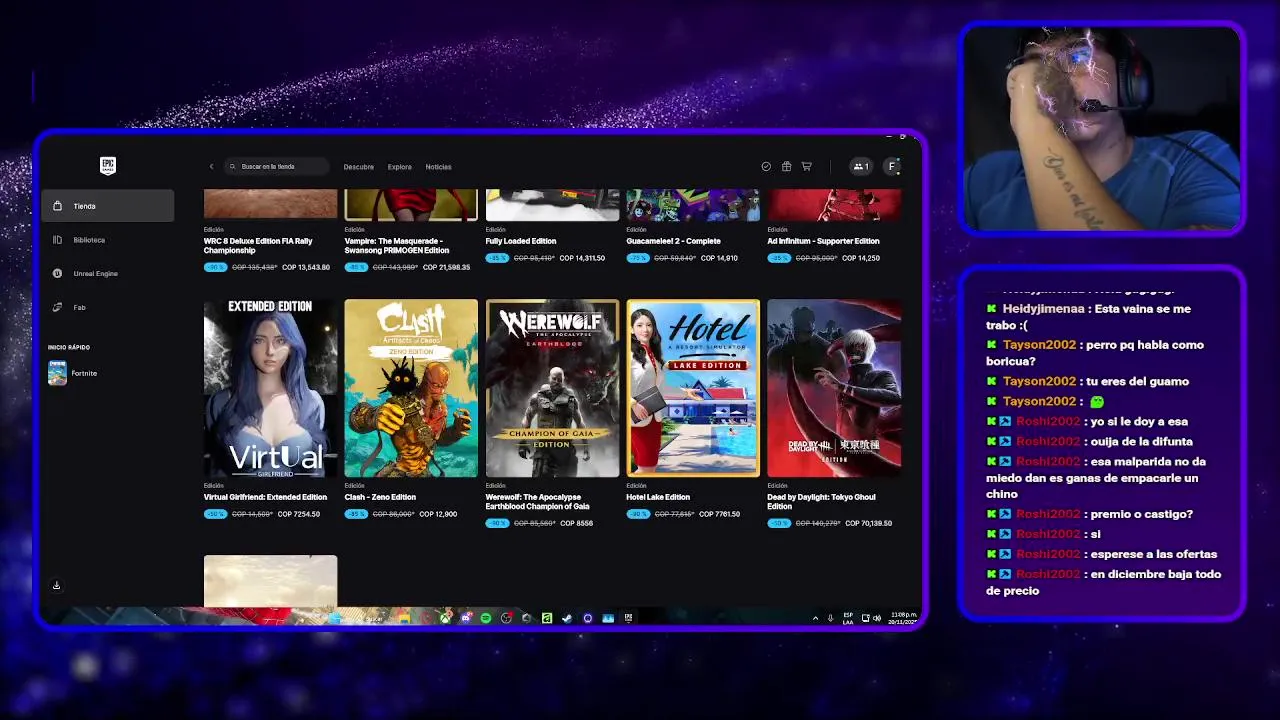Open the Noticias tab
The width and height of the screenshot is (1280, 720).
438,167
